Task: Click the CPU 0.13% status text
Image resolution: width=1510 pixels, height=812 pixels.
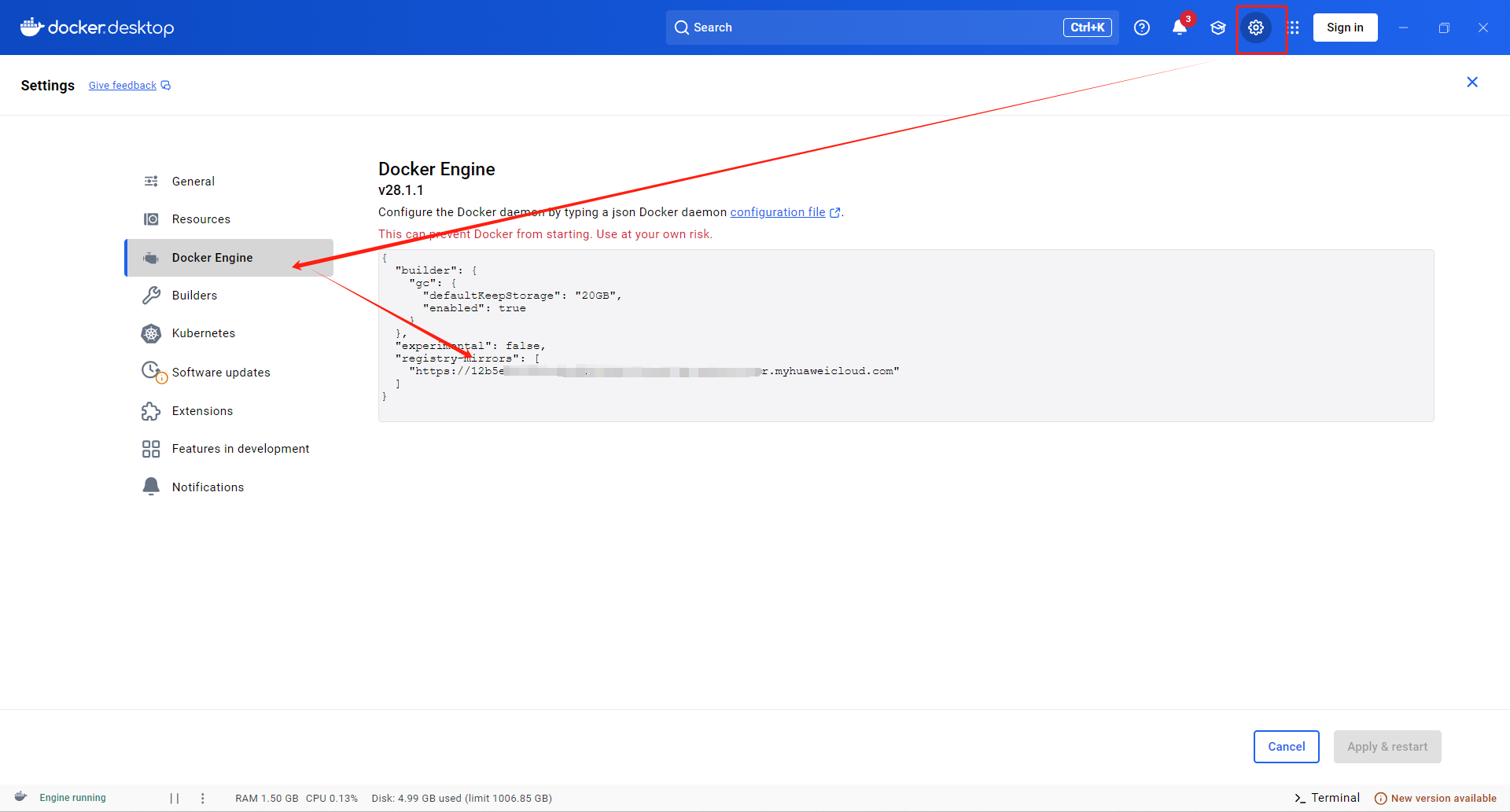Action: [x=332, y=798]
